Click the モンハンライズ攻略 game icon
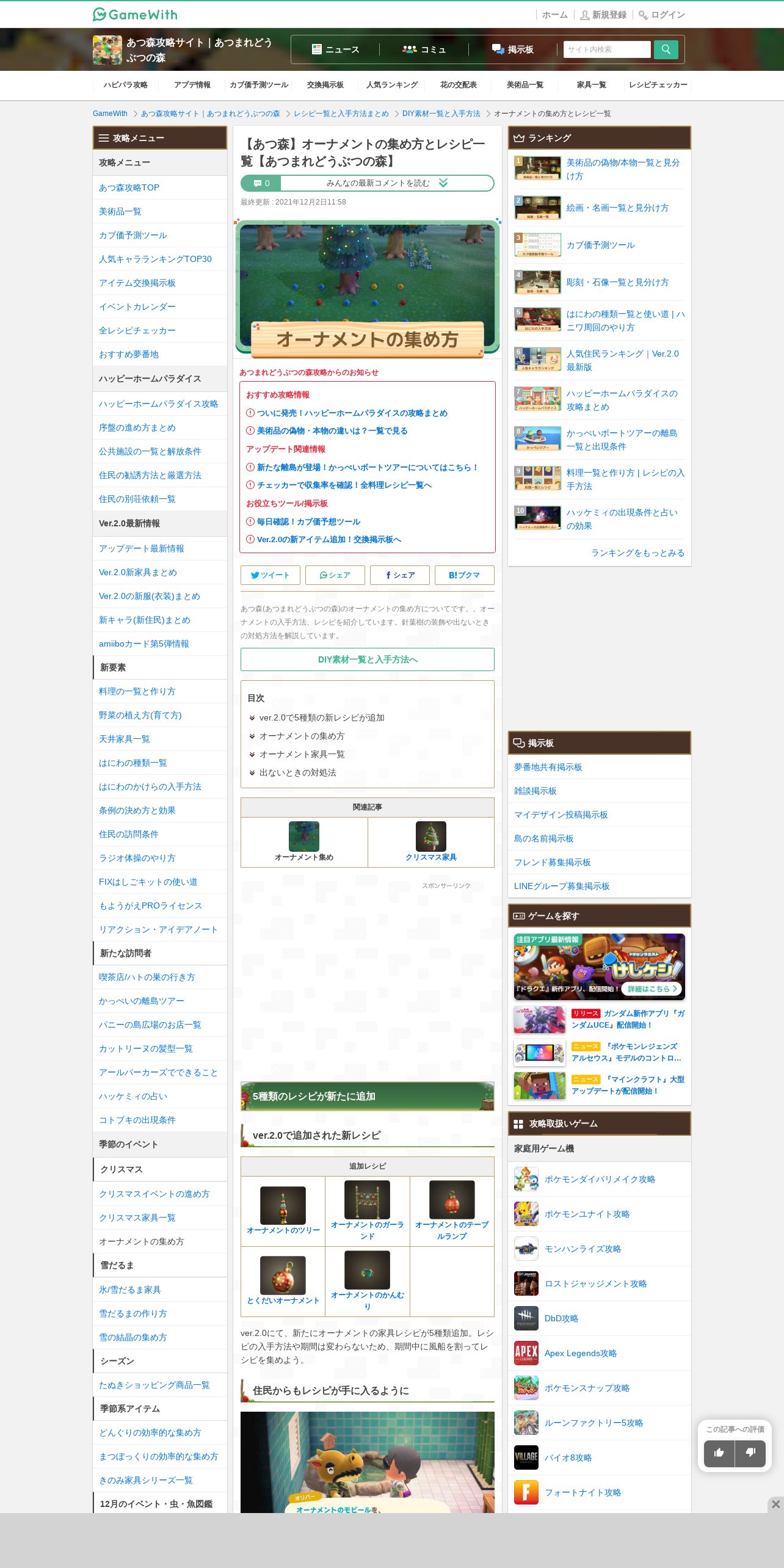 (526, 1249)
